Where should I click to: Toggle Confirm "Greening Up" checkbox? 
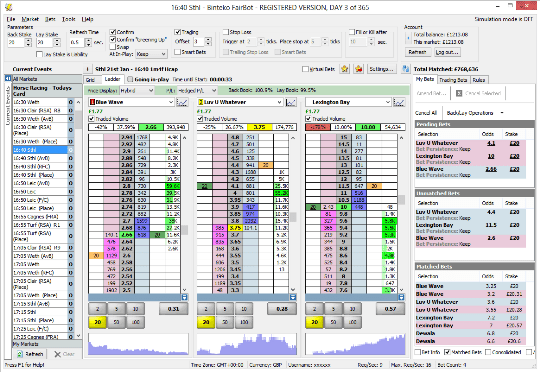pyautogui.click(x=113, y=39)
